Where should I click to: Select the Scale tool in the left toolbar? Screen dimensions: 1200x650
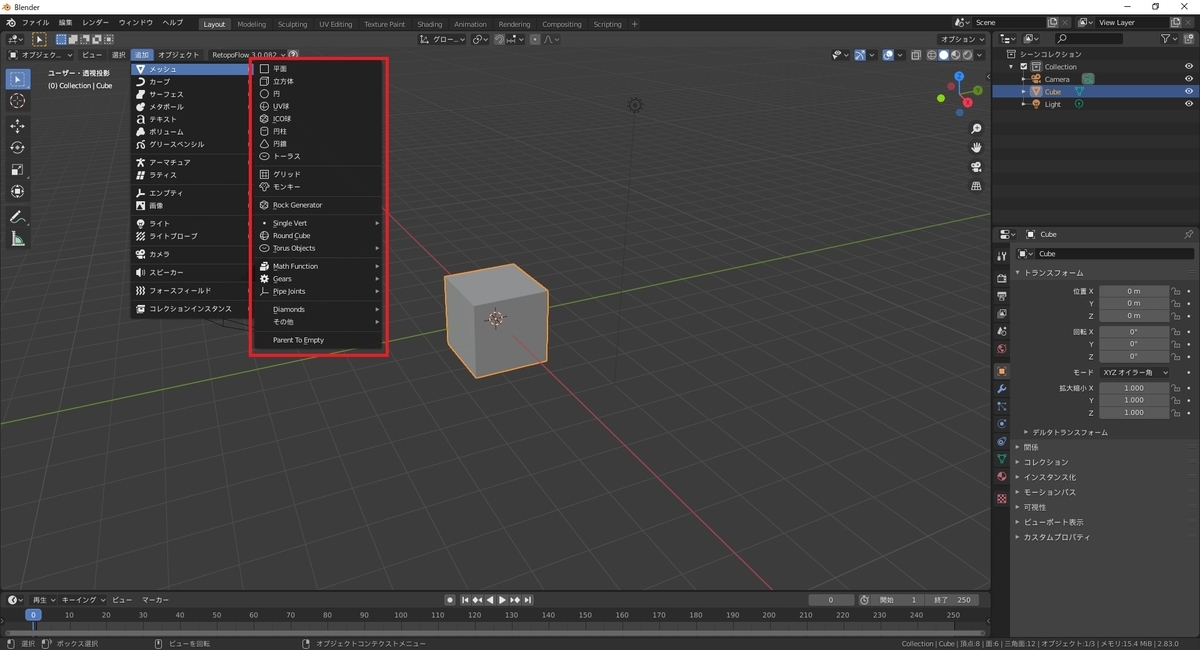(x=17, y=169)
